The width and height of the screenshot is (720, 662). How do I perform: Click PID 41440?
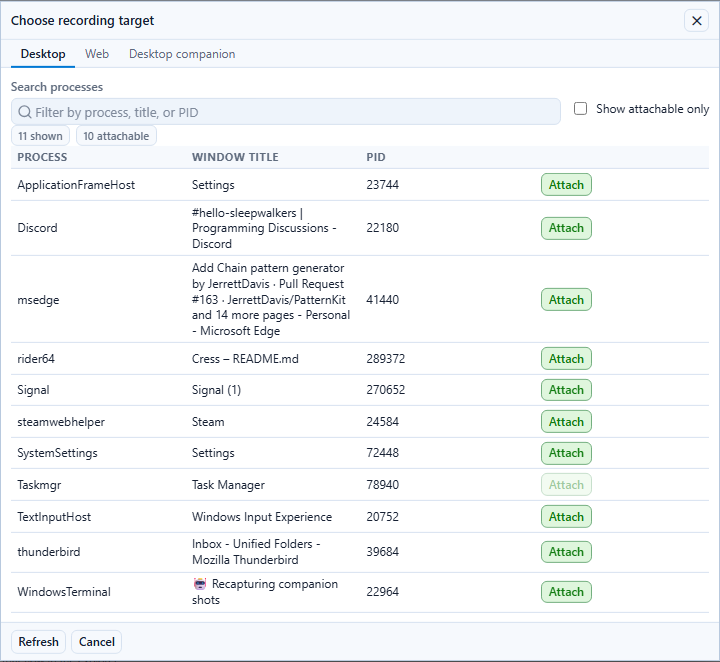coord(382,300)
